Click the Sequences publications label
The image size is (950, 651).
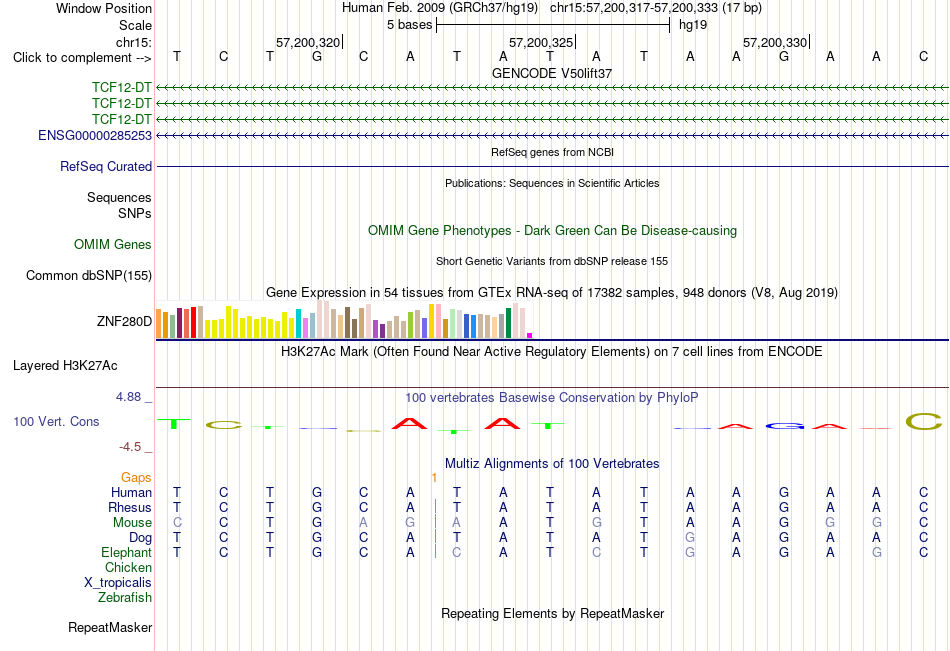click(x=119, y=198)
